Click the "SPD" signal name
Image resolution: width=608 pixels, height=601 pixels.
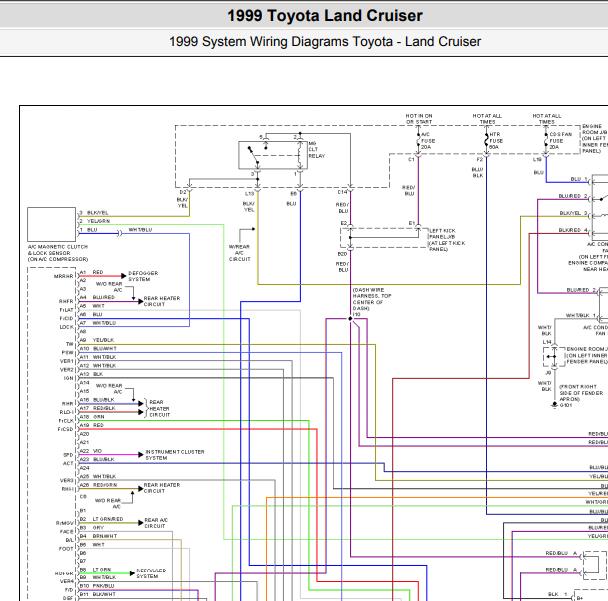[68, 455]
